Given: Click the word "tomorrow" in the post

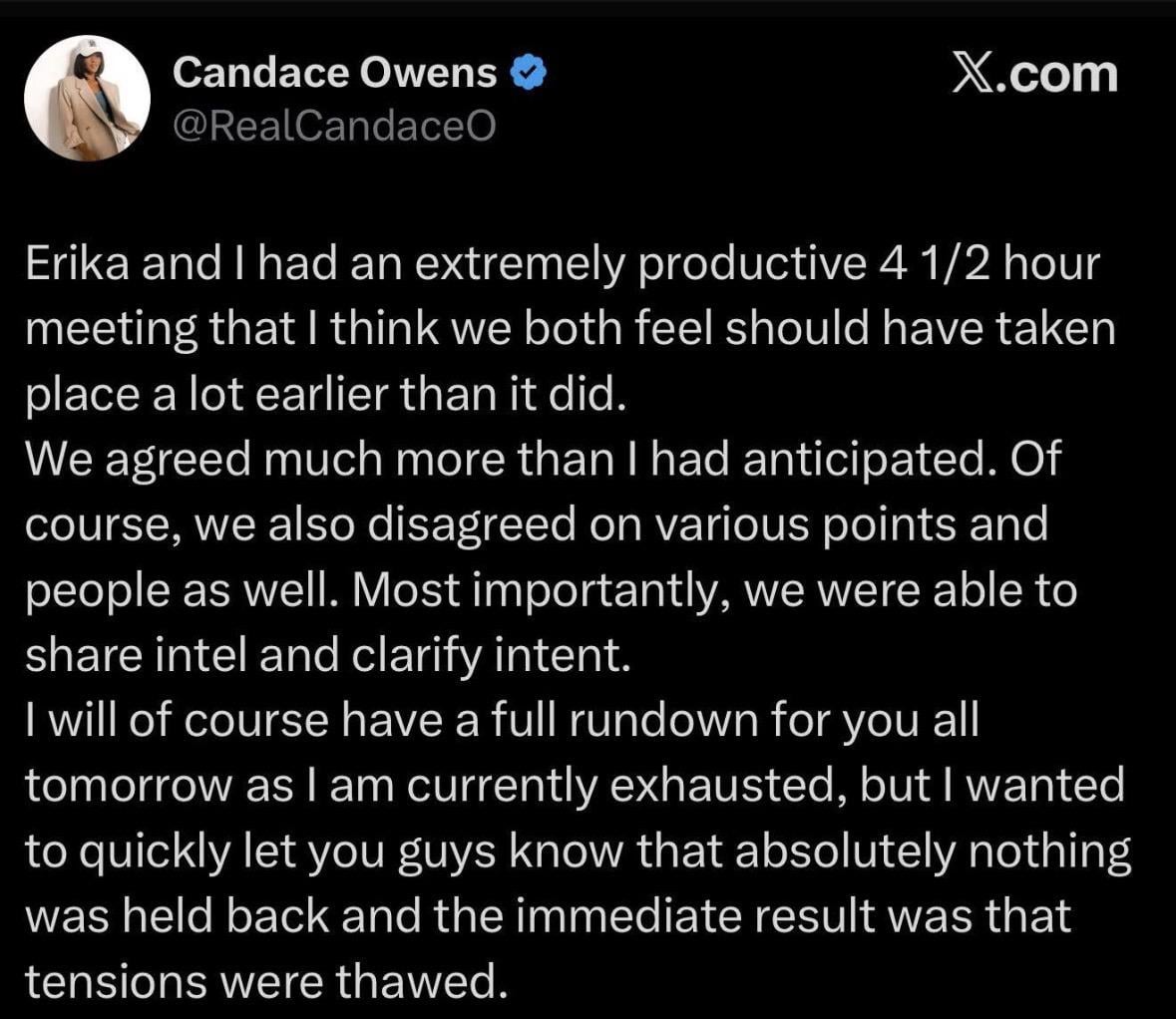Looking at the screenshot, I should pos(130,787).
